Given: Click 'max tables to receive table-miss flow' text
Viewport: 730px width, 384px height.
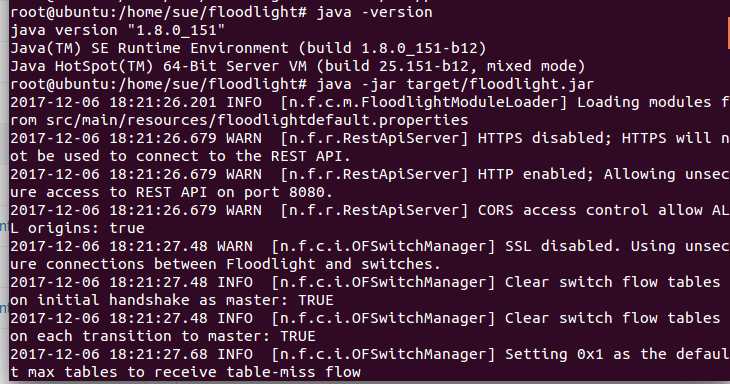Looking at the screenshot, I should coord(194,372).
